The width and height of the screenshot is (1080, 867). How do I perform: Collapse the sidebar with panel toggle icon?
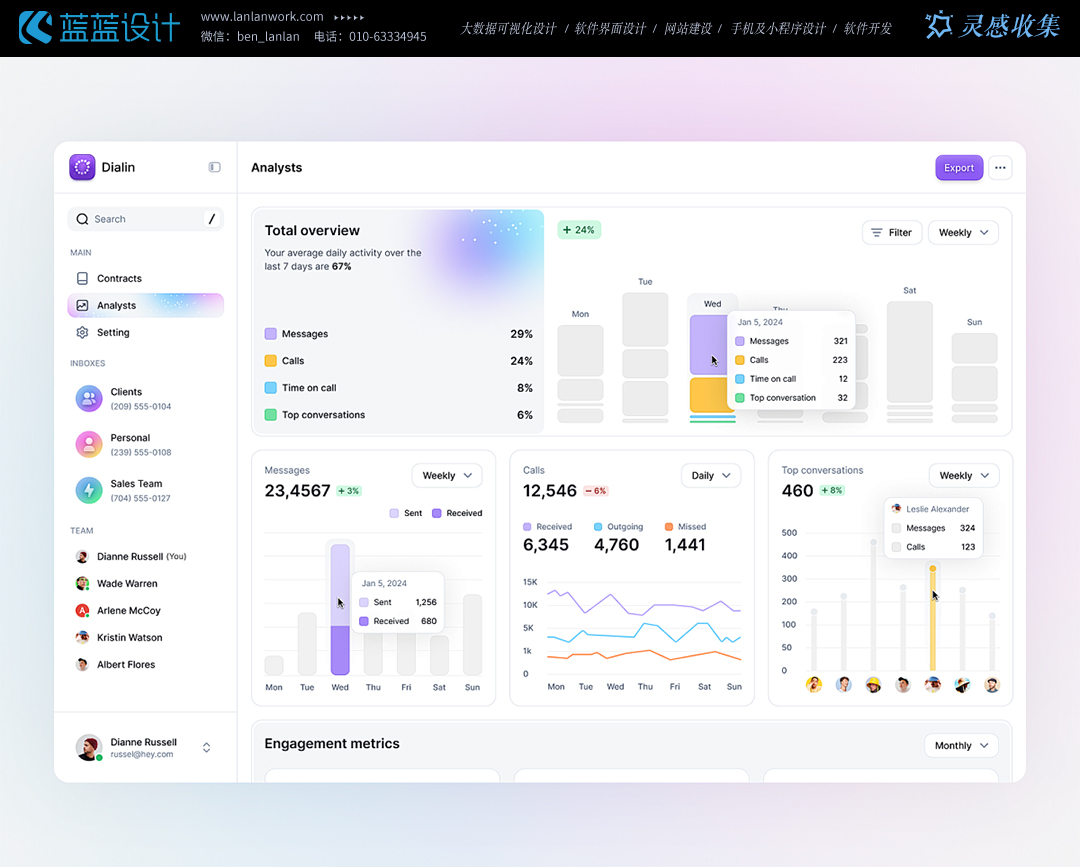coord(214,167)
